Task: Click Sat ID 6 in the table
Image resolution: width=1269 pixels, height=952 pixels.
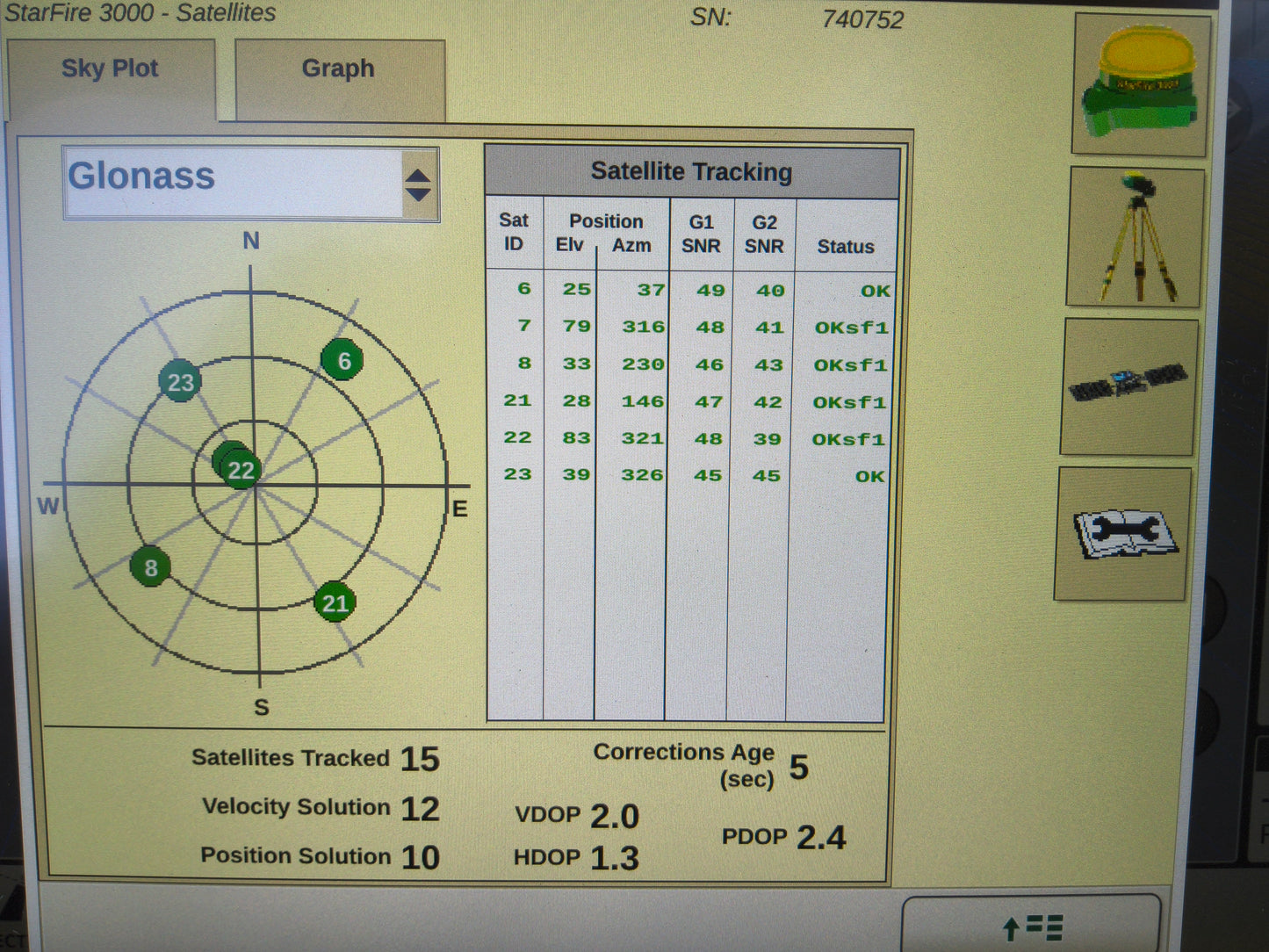Action: tap(524, 289)
